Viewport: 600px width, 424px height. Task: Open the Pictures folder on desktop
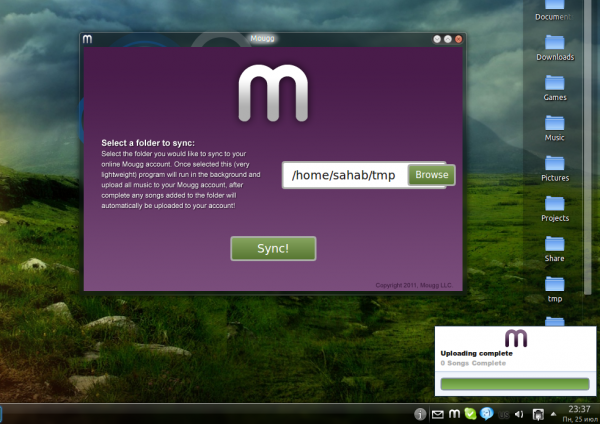coord(555,168)
